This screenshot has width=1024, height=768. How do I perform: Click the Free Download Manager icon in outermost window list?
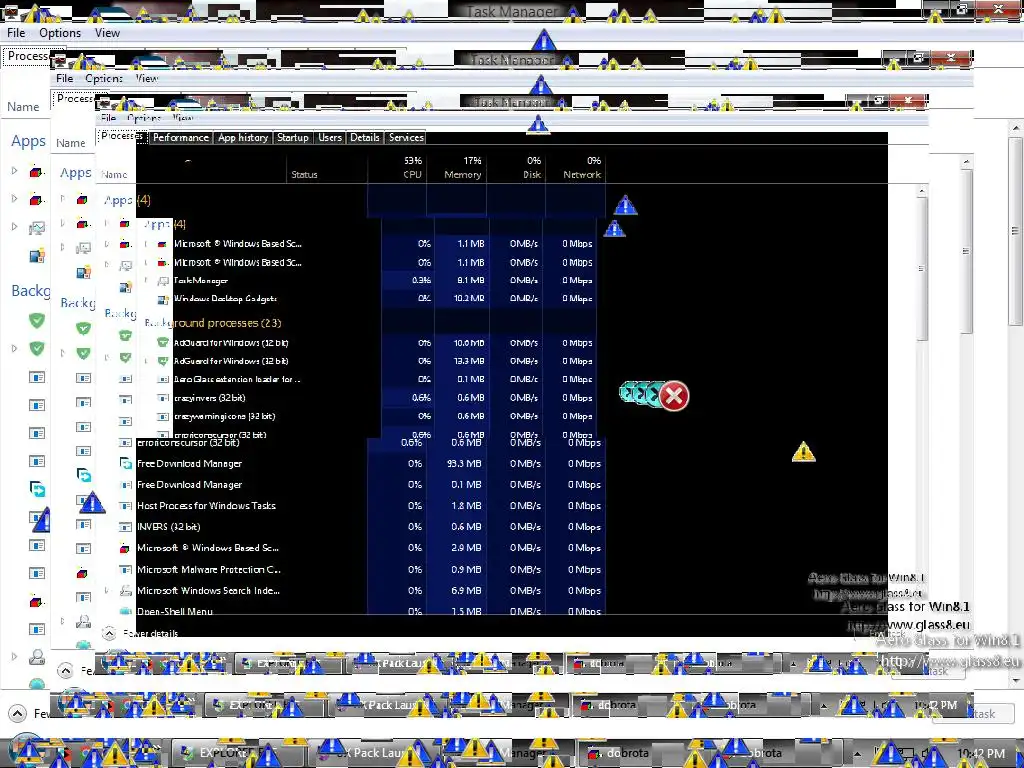(37, 488)
